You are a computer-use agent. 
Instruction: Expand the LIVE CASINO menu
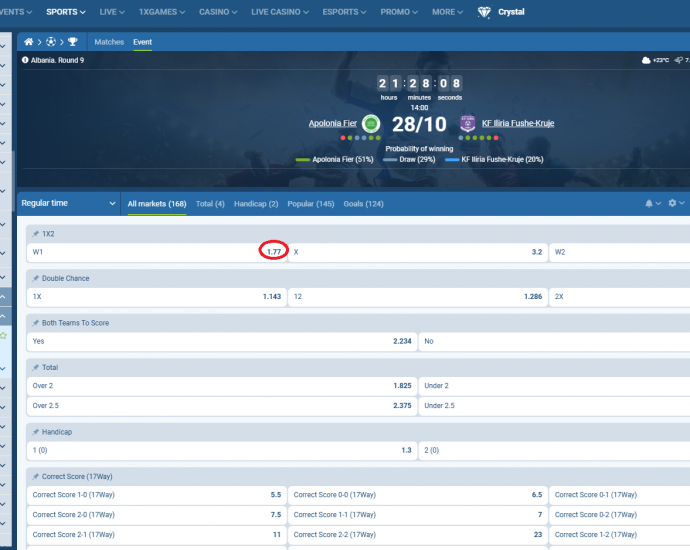(280, 12)
